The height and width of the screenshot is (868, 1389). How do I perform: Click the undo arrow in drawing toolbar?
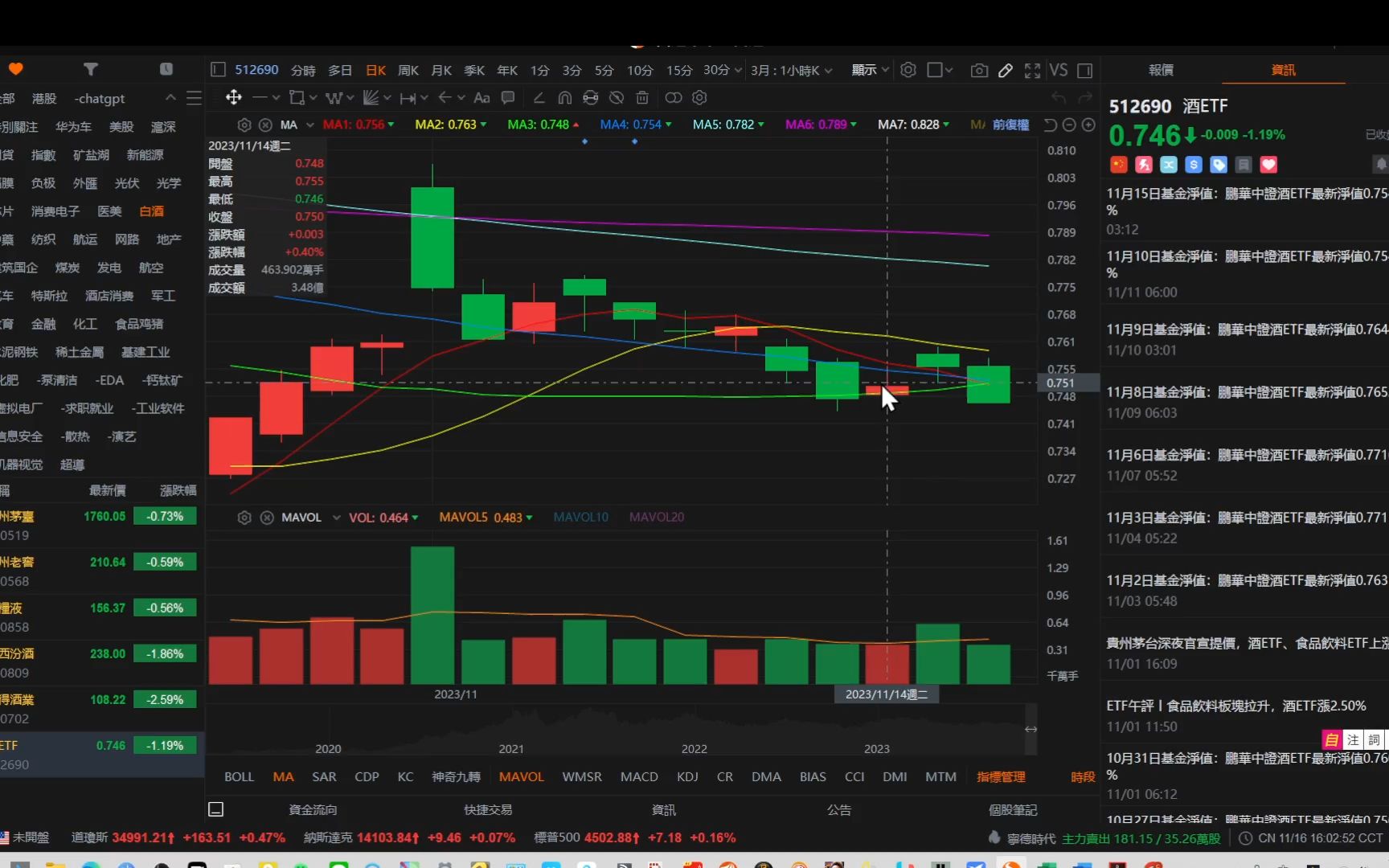pos(1059,97)
